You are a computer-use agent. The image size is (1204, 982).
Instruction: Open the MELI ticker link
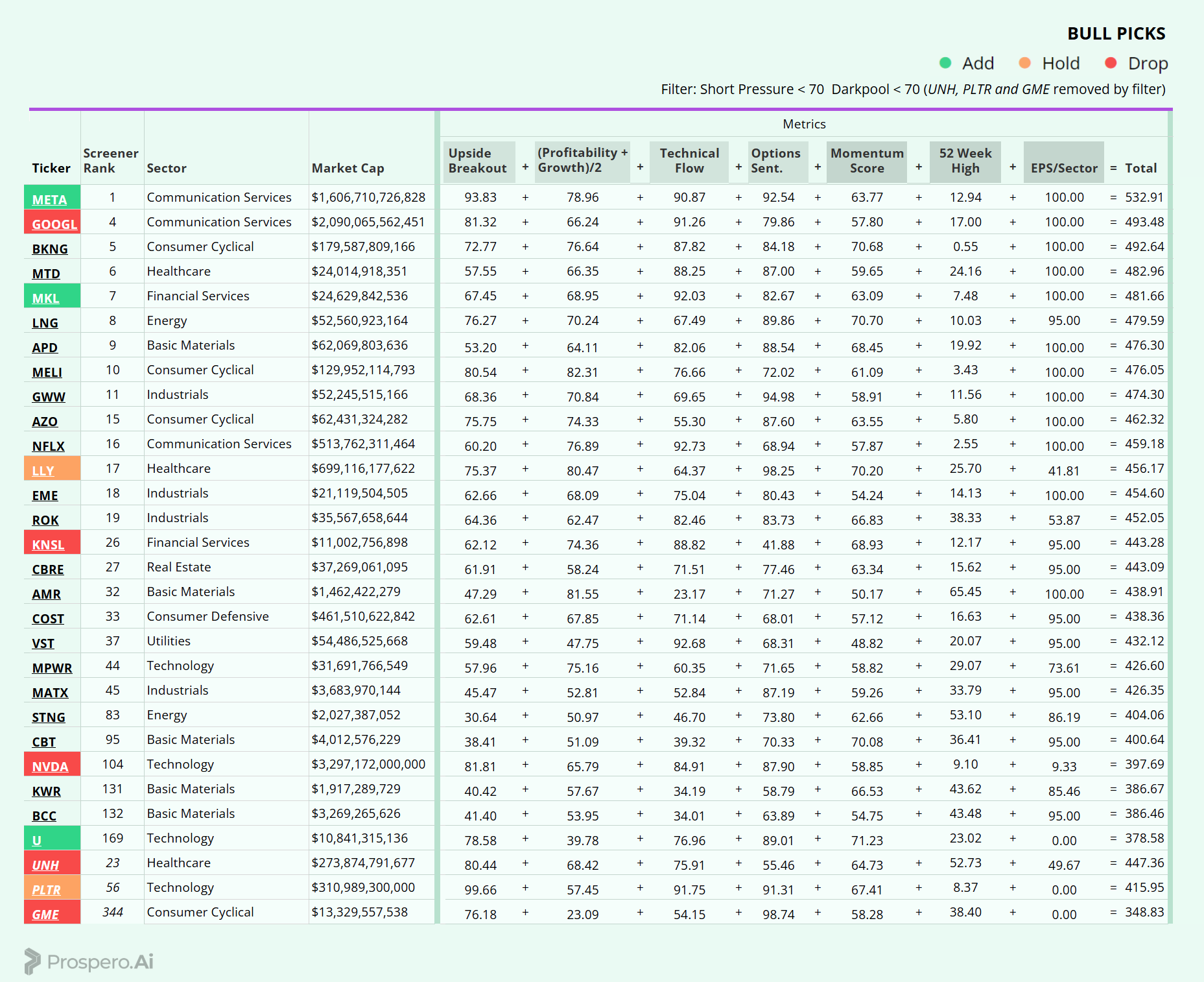coord(47,372)
